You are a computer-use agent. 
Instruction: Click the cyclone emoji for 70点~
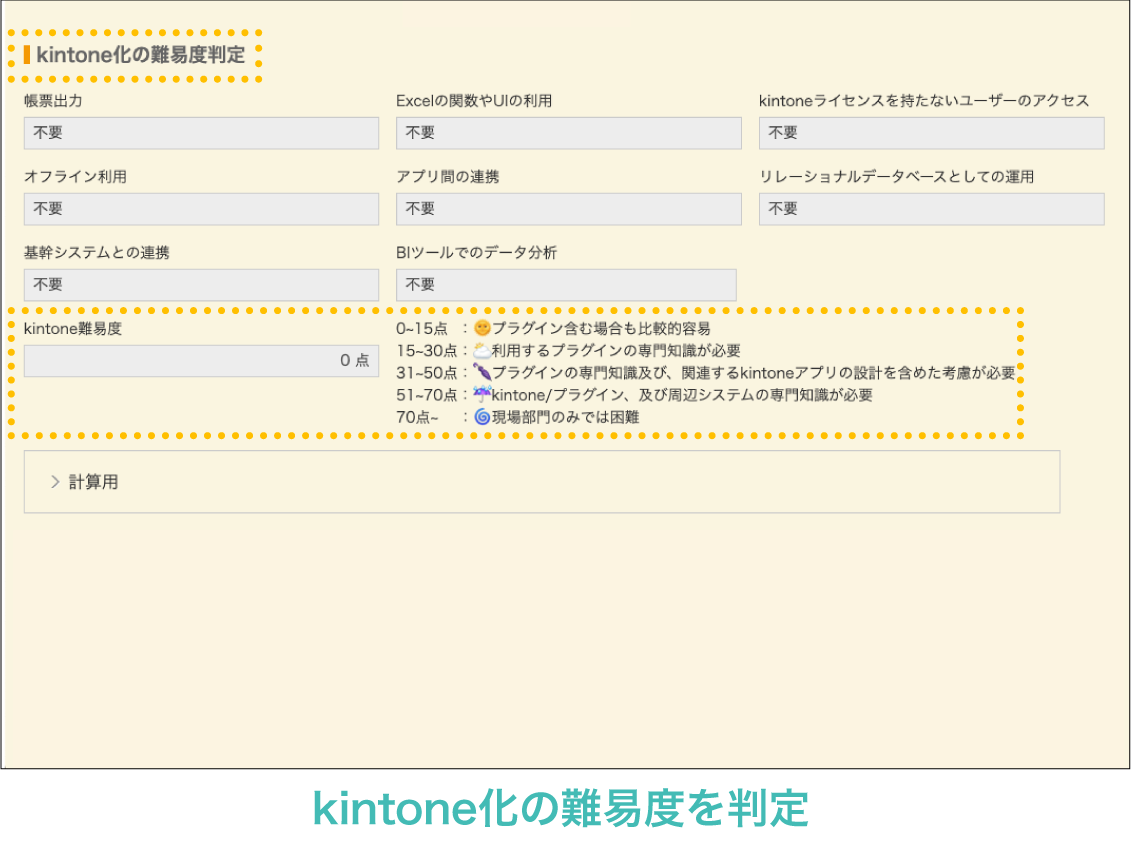click(x=482, y=417)
